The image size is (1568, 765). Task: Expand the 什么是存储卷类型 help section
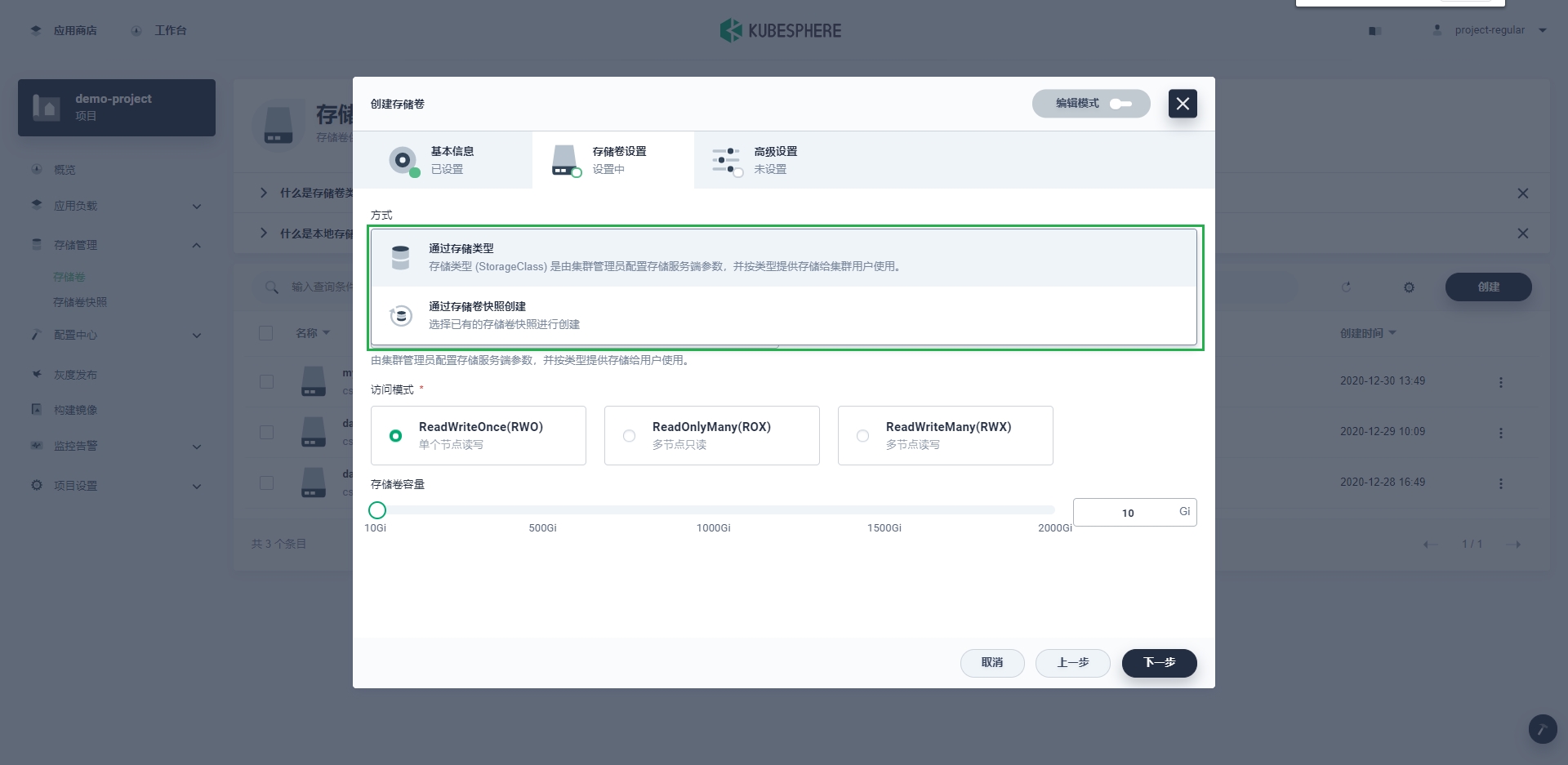(264, 193)
